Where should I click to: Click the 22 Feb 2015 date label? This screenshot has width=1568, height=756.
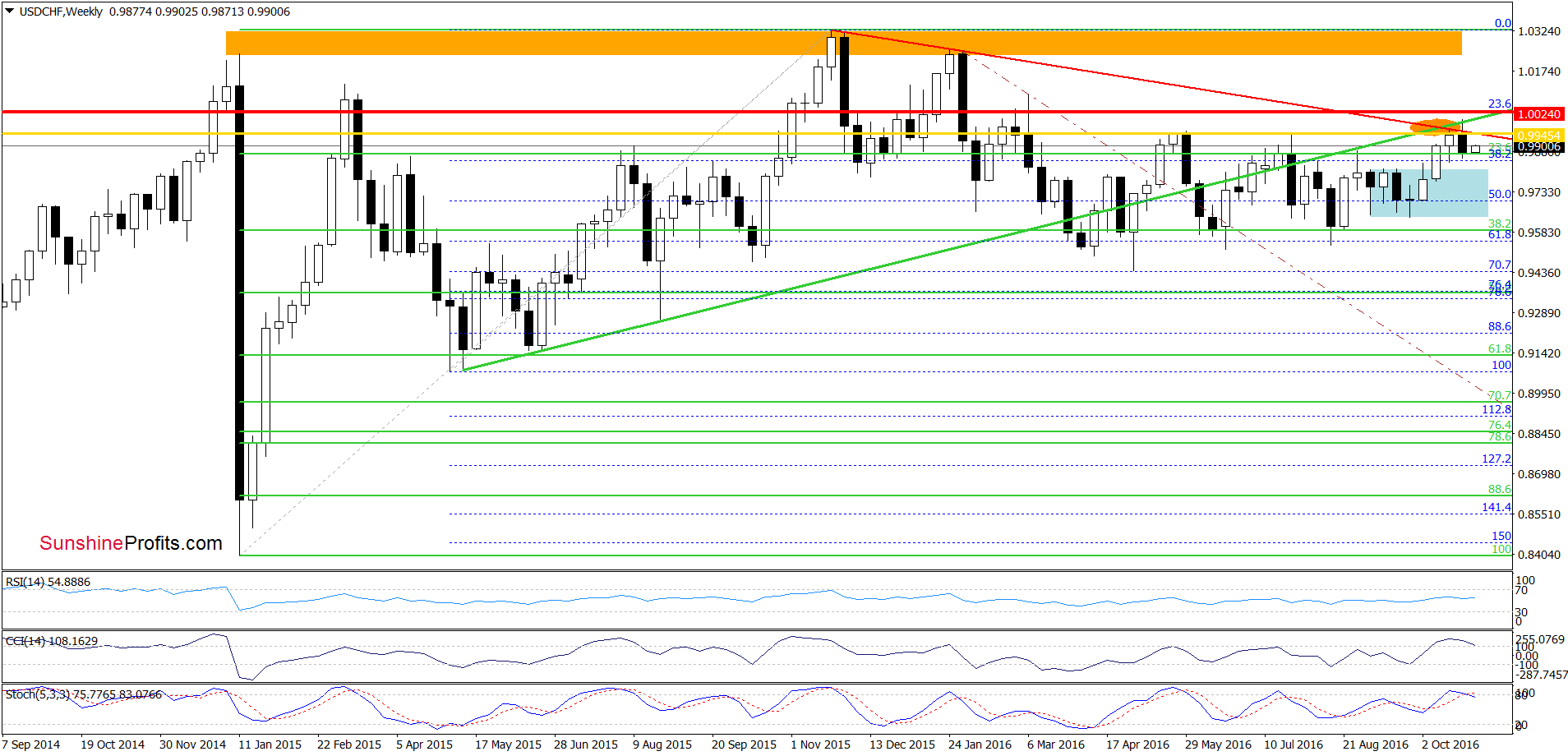349,744
